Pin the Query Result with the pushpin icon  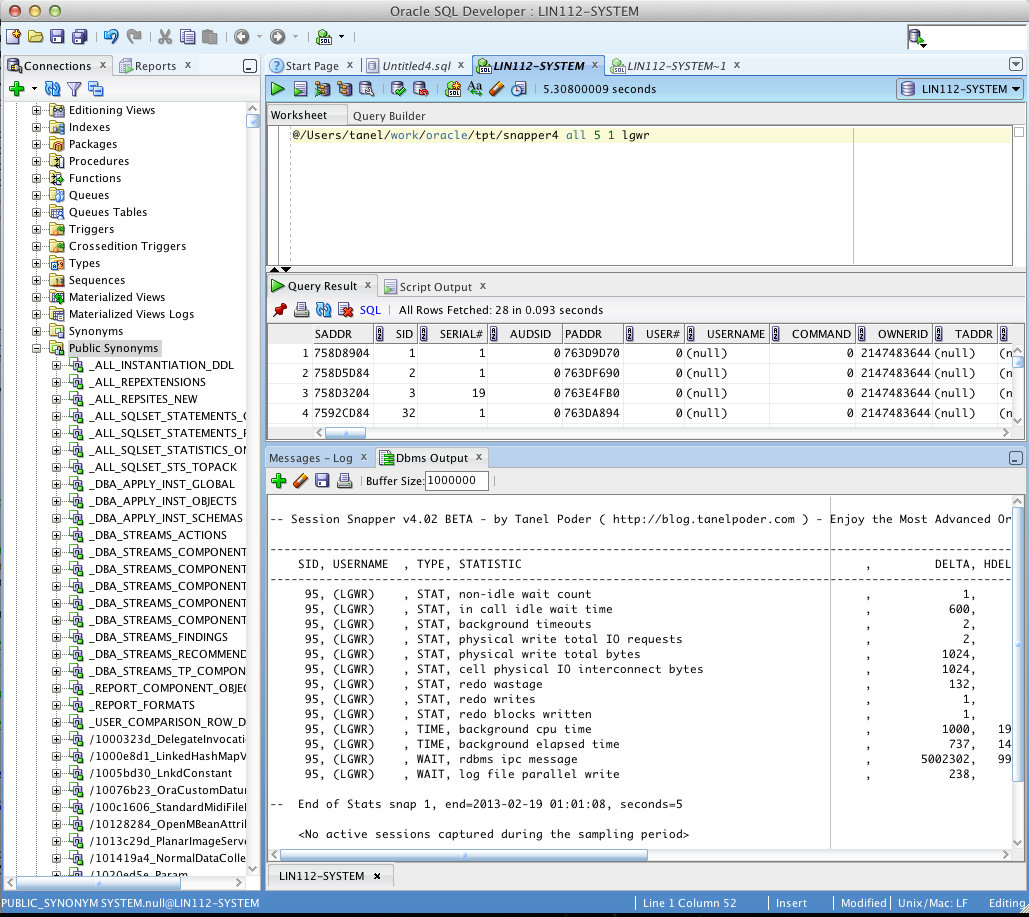coord(280,310)
